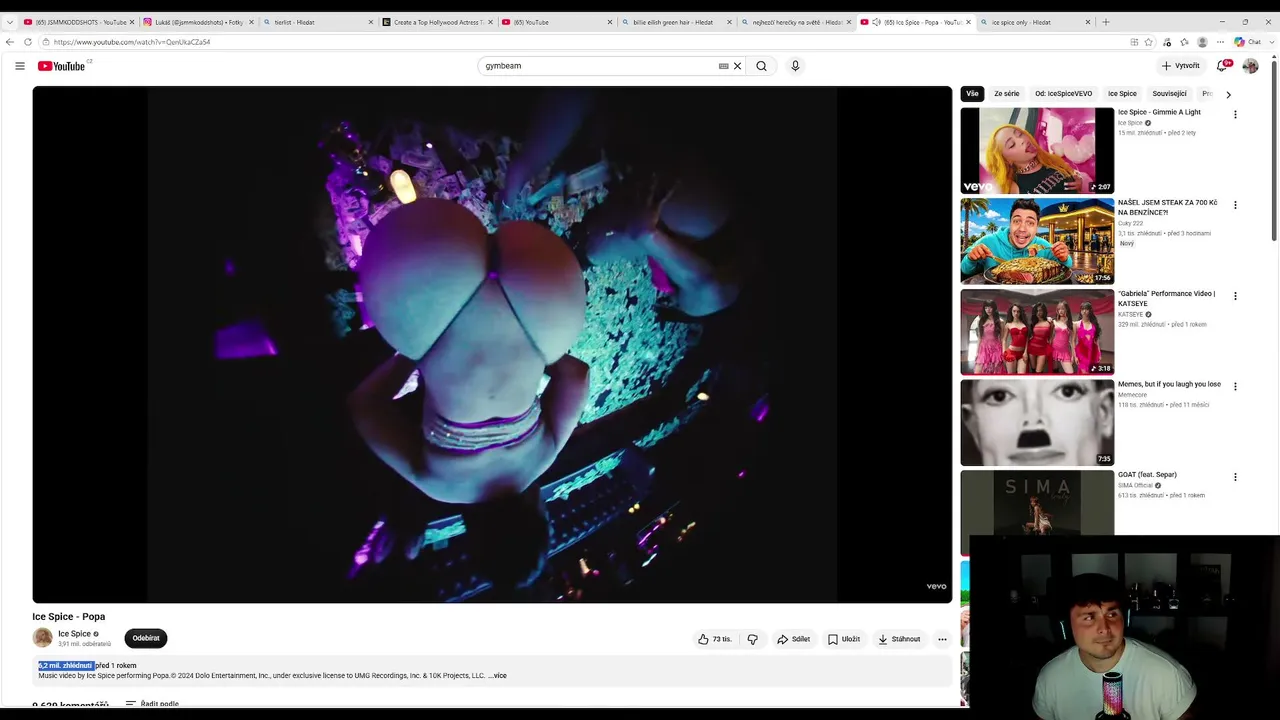Click the 73 tis. like count

pos(722,639)
